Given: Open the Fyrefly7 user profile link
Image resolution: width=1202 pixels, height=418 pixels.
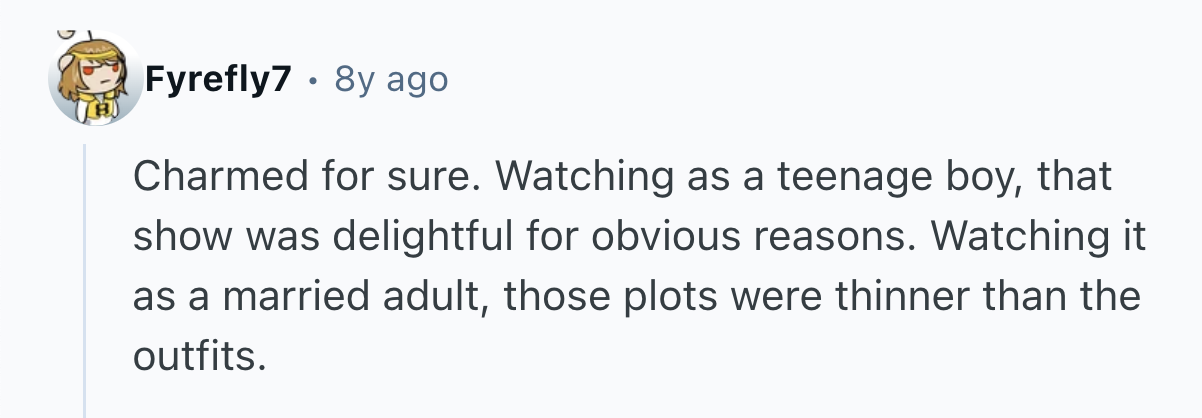Looking at the screenshot, I should point(218,80).
